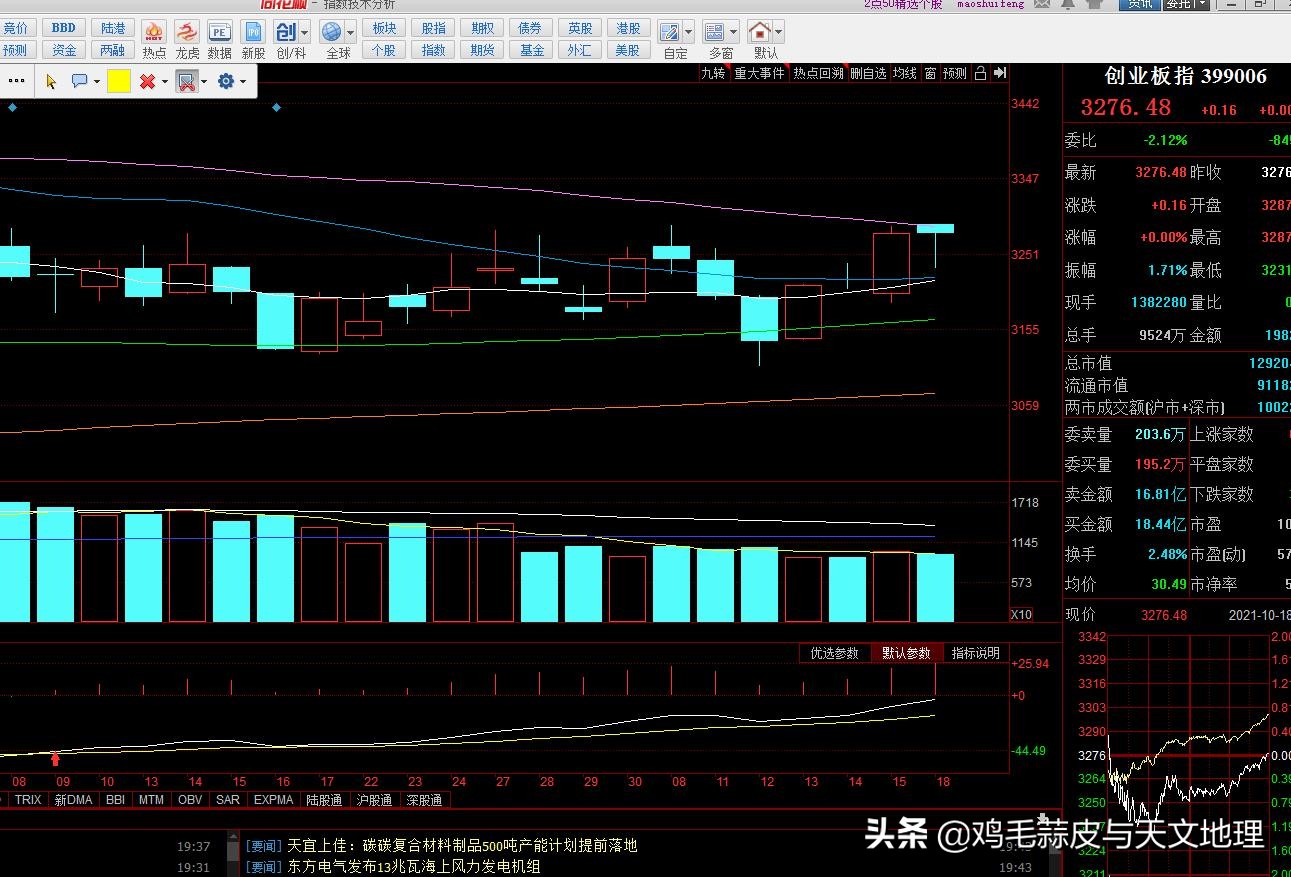Select the arrow pointer annotation tool
This screenshot has width=1291, height=877.
pos(51,82)
